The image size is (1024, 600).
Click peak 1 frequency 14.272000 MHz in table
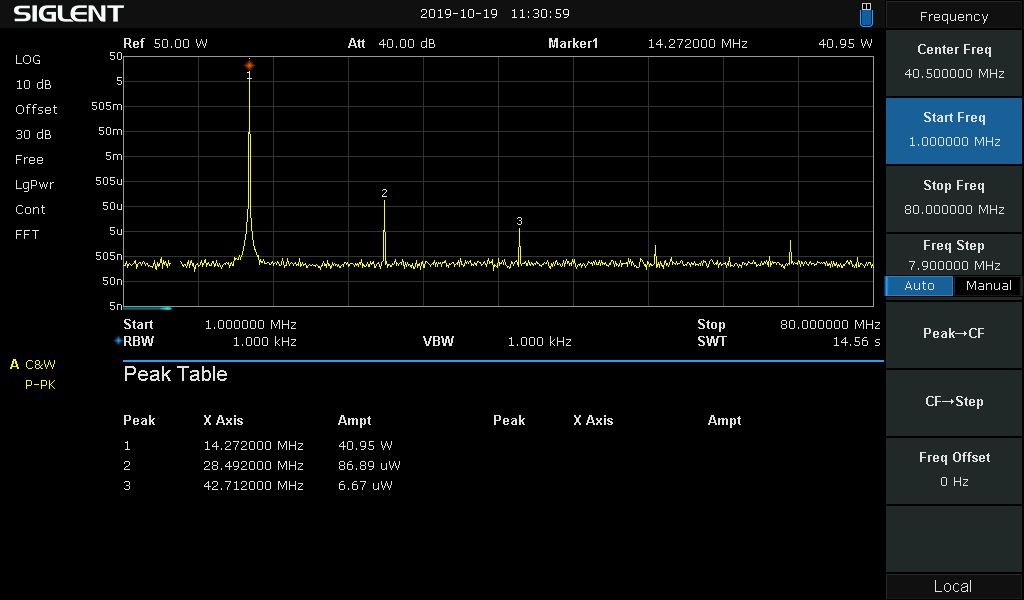click(x=253, y=446)
